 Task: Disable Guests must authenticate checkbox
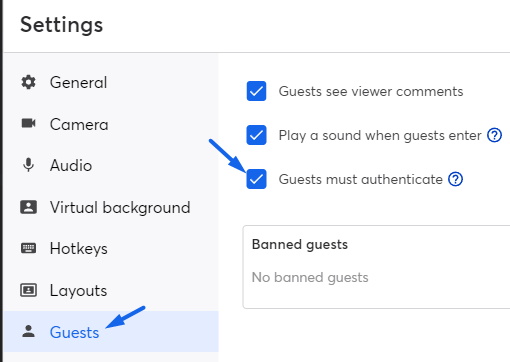click(x=256, y=179)
